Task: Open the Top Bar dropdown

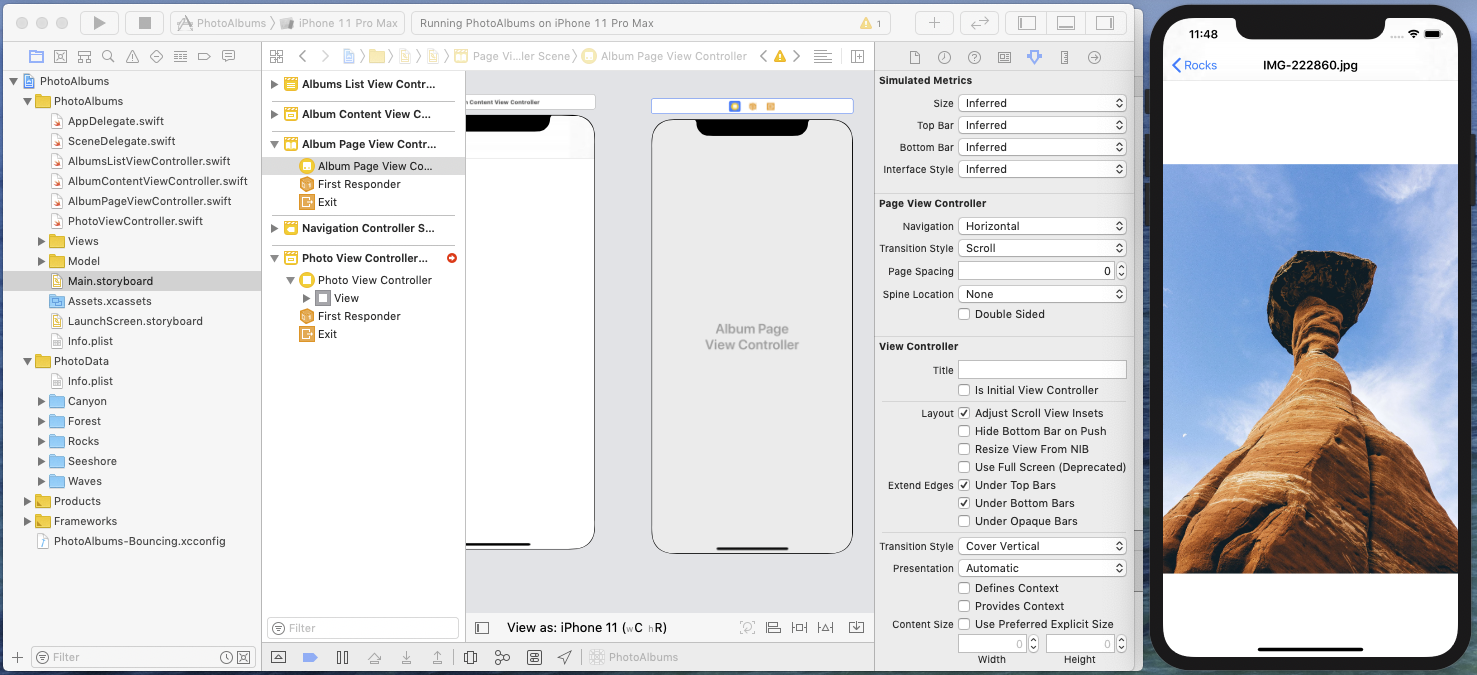Action: (x=1042, y=125)
